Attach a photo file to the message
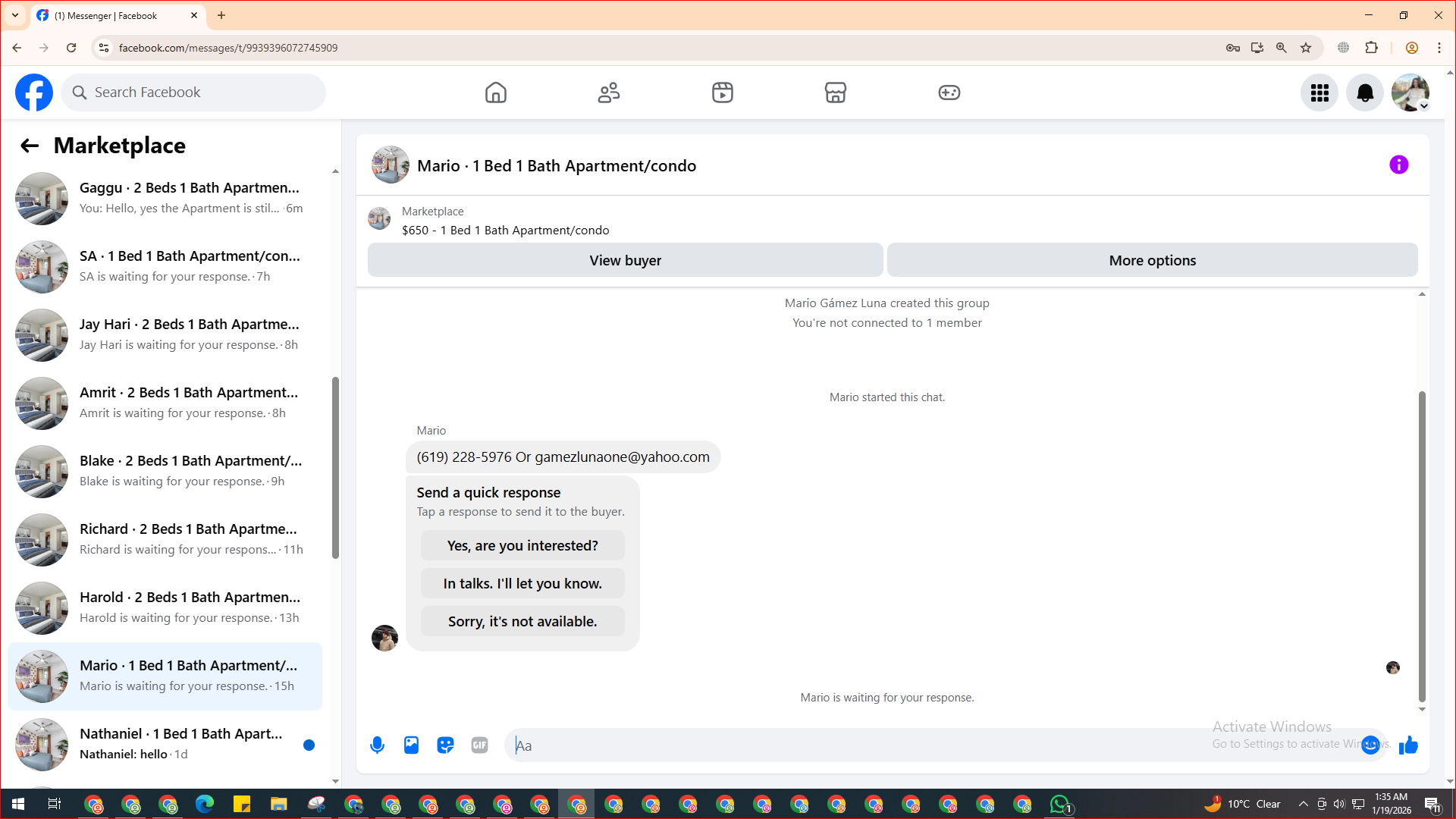 click(411, 745)
